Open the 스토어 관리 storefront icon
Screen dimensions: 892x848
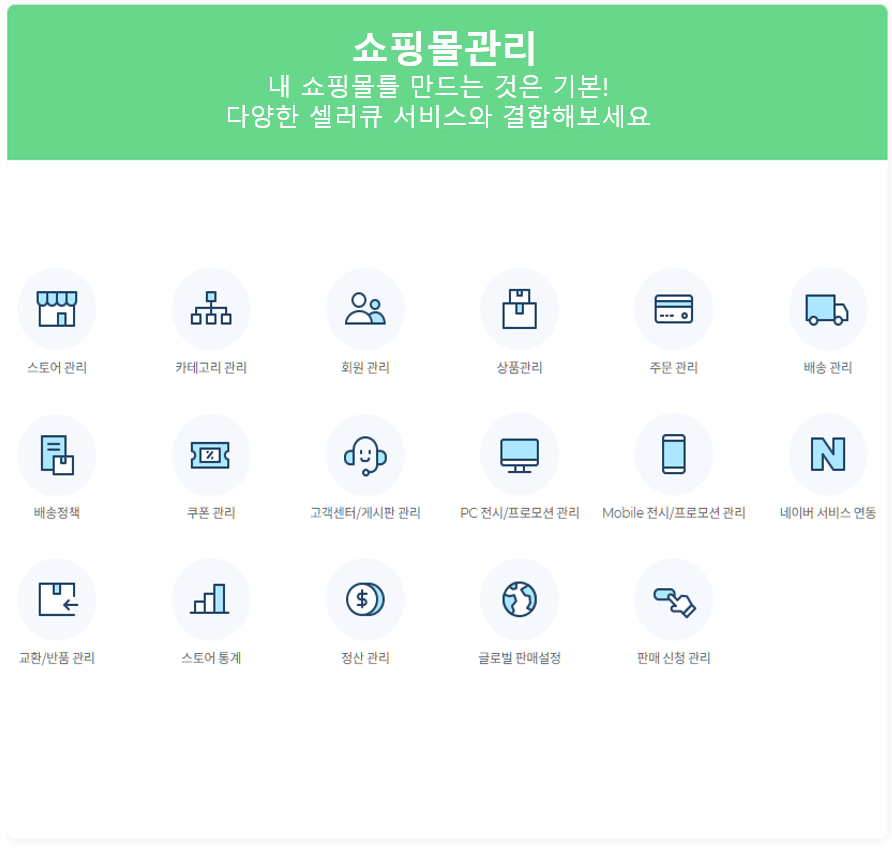(x=57, y=309)
